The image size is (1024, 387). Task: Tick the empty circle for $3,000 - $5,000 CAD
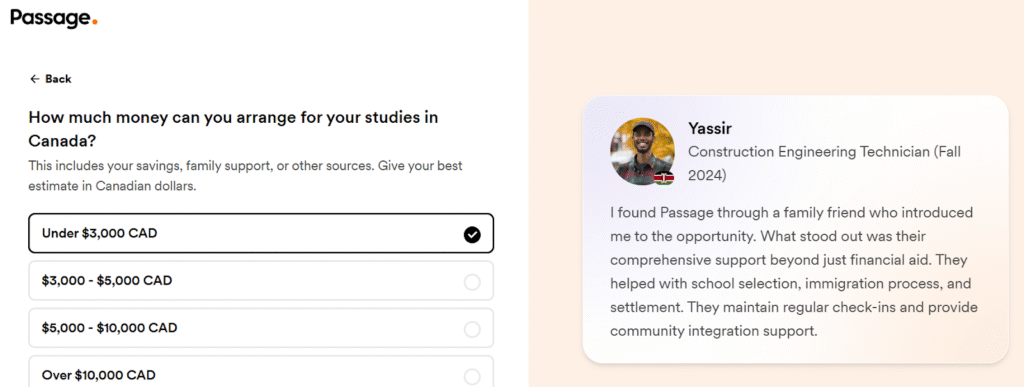tap(472, 282)
